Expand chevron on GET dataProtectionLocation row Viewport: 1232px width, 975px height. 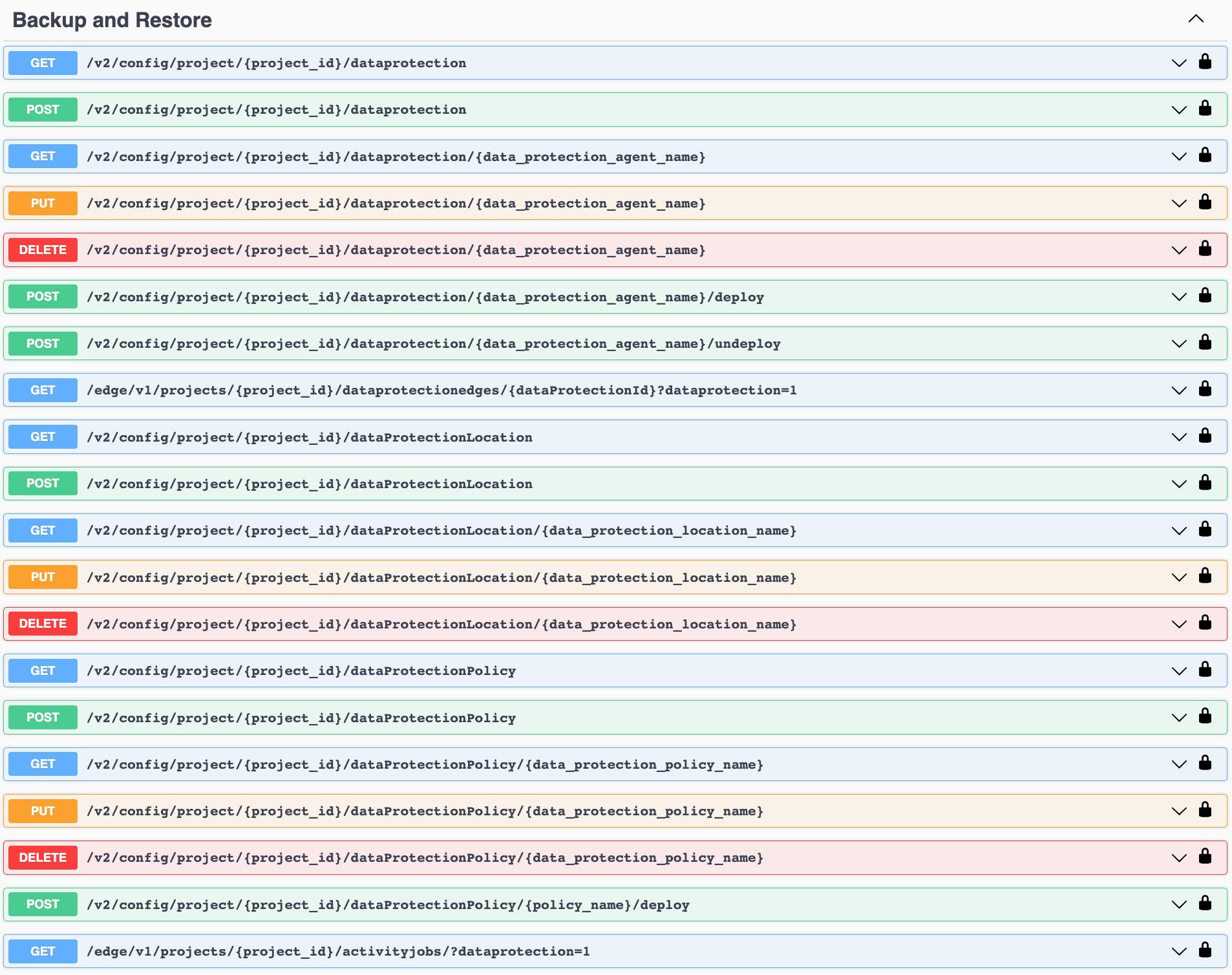(x=1179, y=438)
